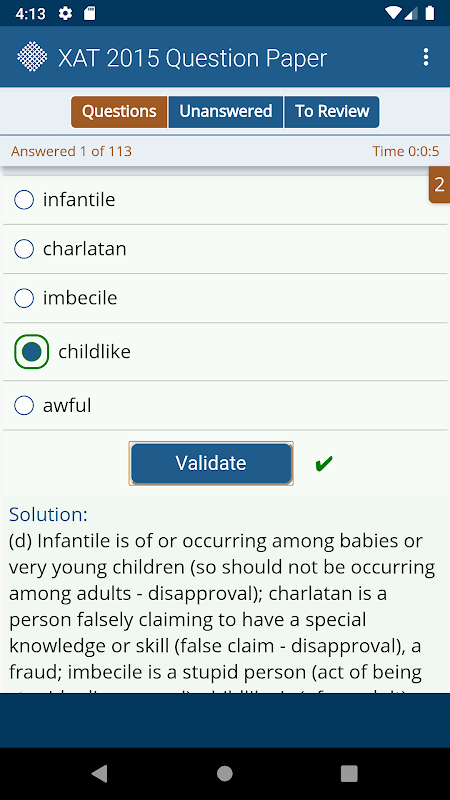The image size is (450, 800).
Task: Tap the orange question number 2 badge
Action: coord(439,184)
